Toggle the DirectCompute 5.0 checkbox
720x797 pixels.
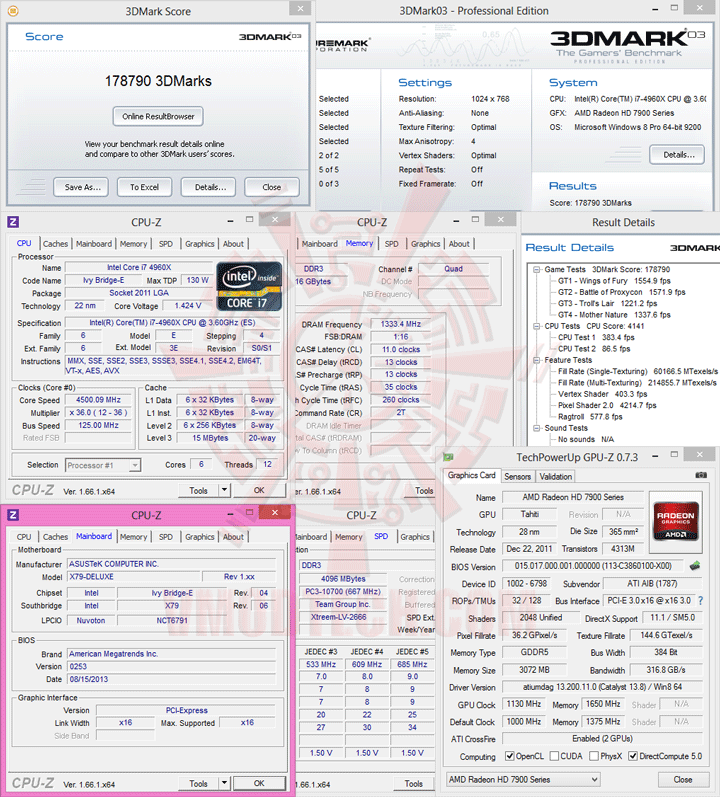coord(633,756)
